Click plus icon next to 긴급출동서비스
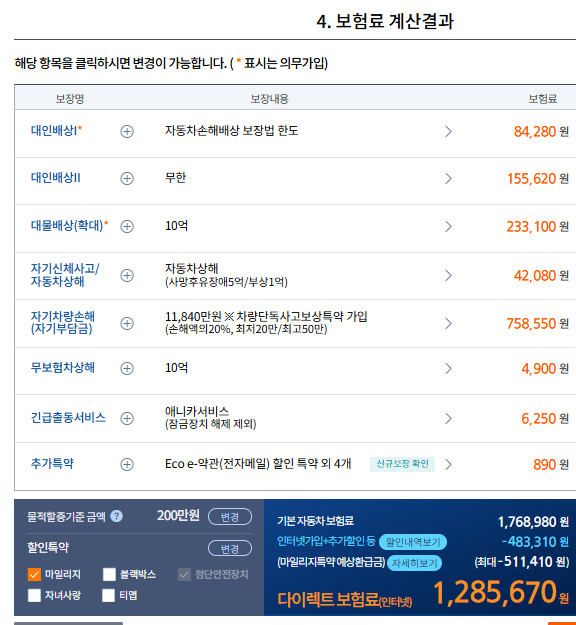The height and width of the screenshot is (625, 576). pyautogui.click(x=127, y=419)
